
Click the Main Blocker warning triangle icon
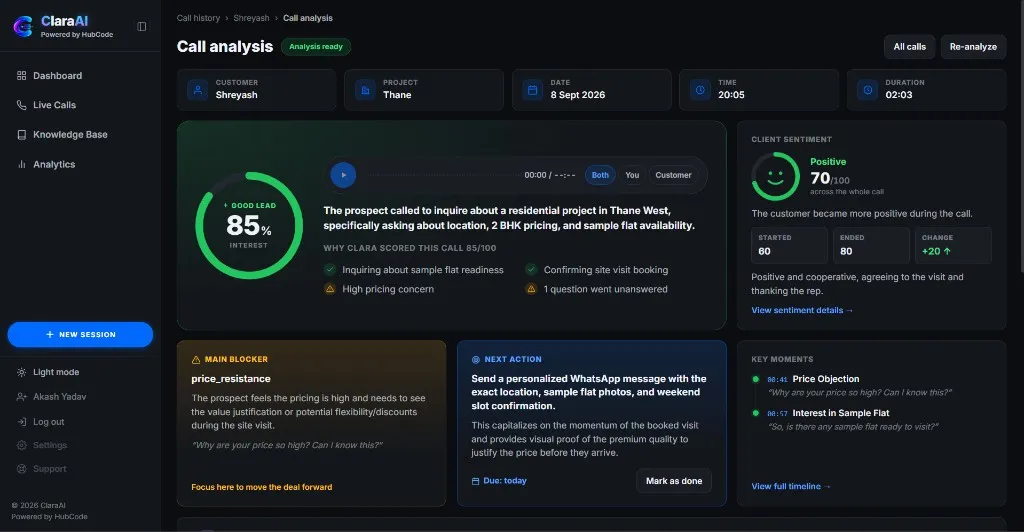click(196, 360)
